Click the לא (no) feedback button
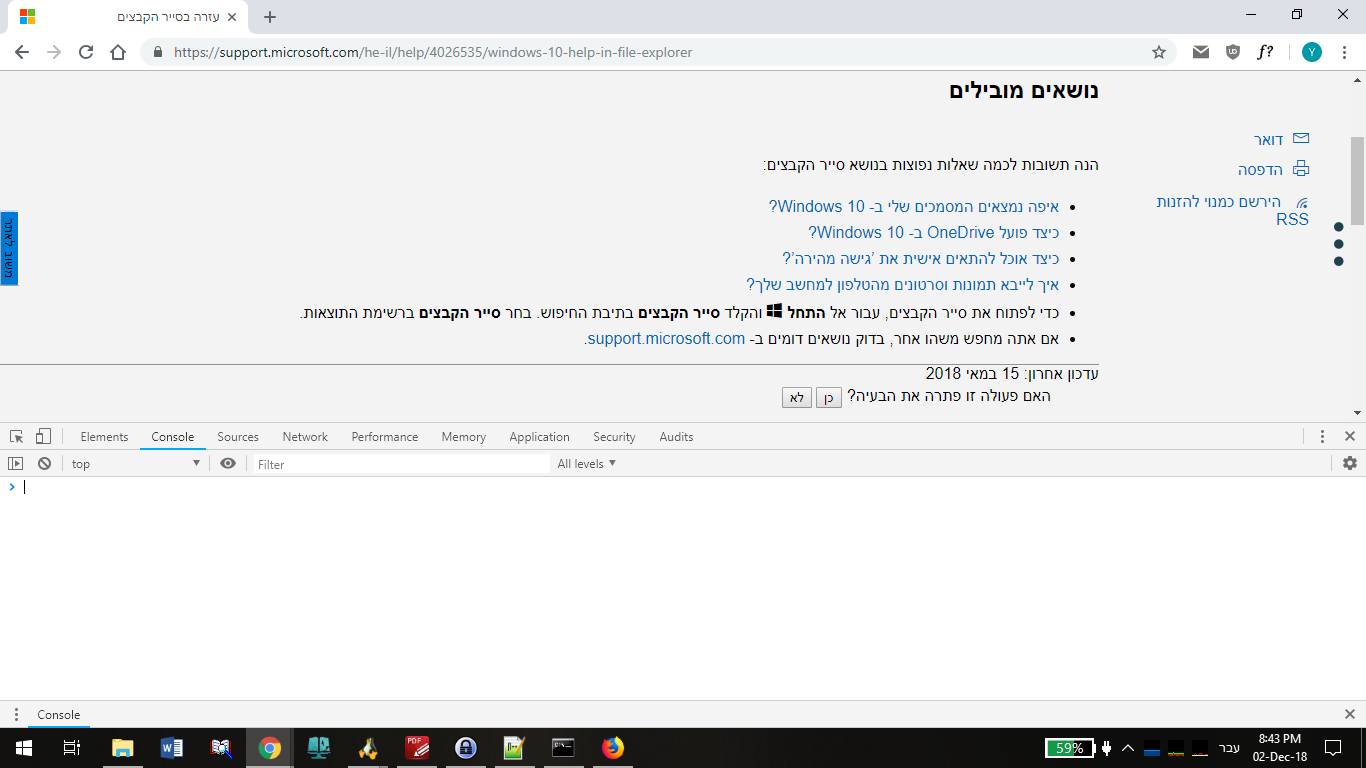The height and width of the screenshot is (768, 1366). coord(797,398)
